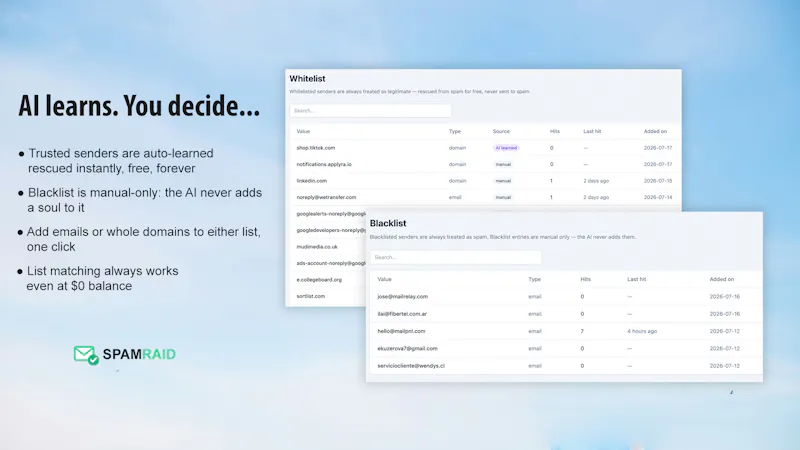The image size is (800, 450).
Task: Click the SPAMRAID wordmark text
Action: click(x=139, y=354)
